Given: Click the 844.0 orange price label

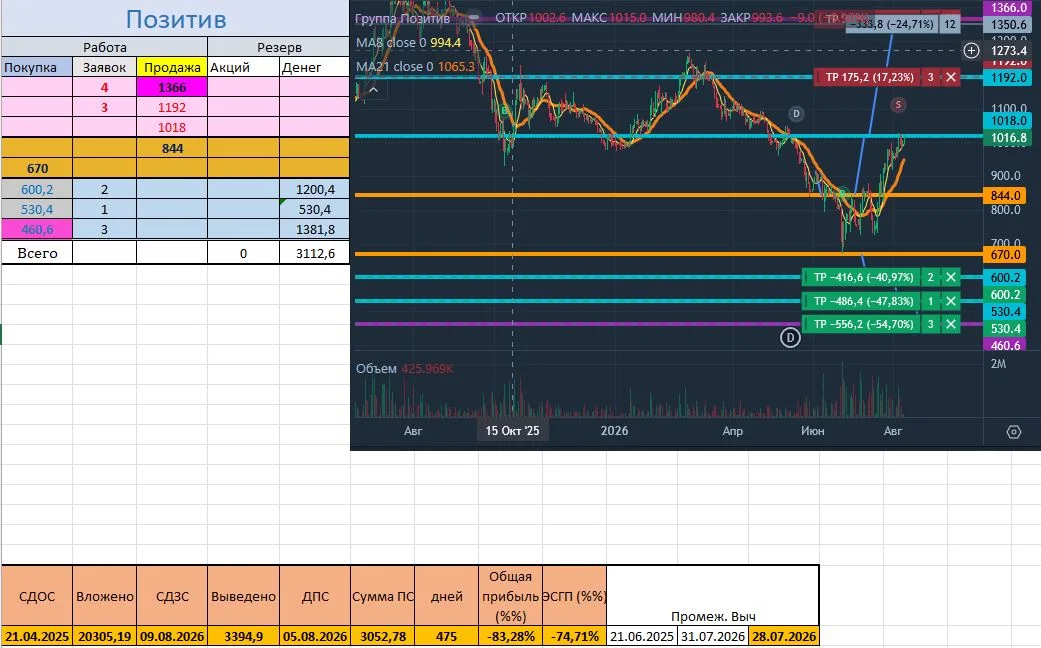Looking at the screenshot, I should pos(1005,196).
